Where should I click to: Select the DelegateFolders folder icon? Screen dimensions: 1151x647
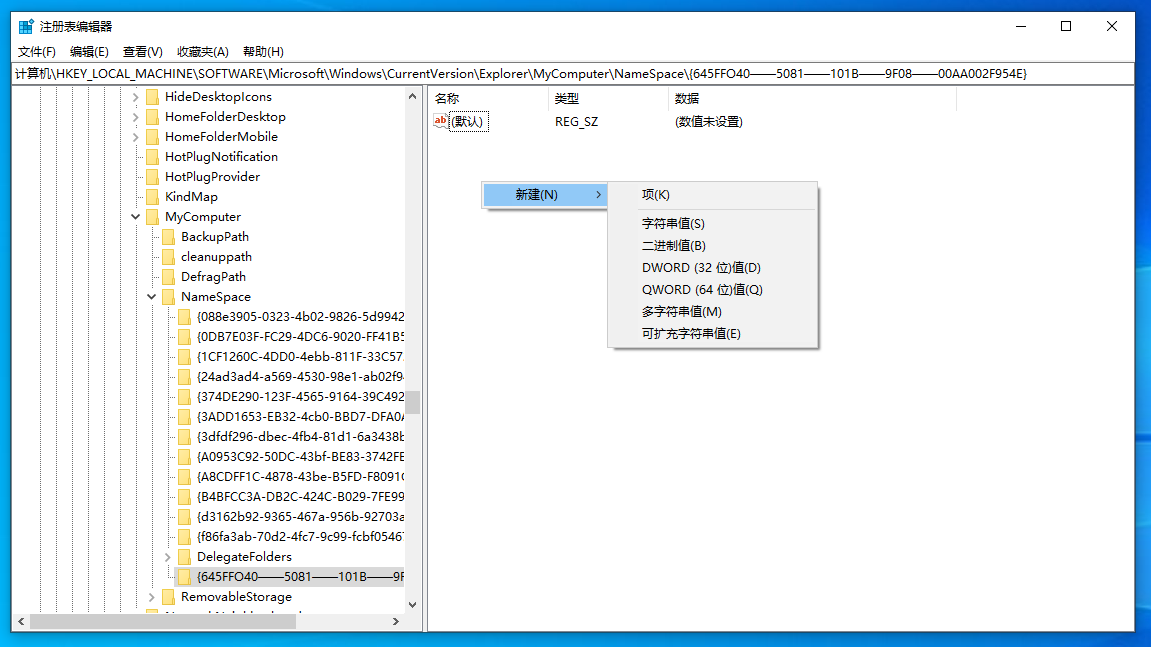tap(185, 556)
